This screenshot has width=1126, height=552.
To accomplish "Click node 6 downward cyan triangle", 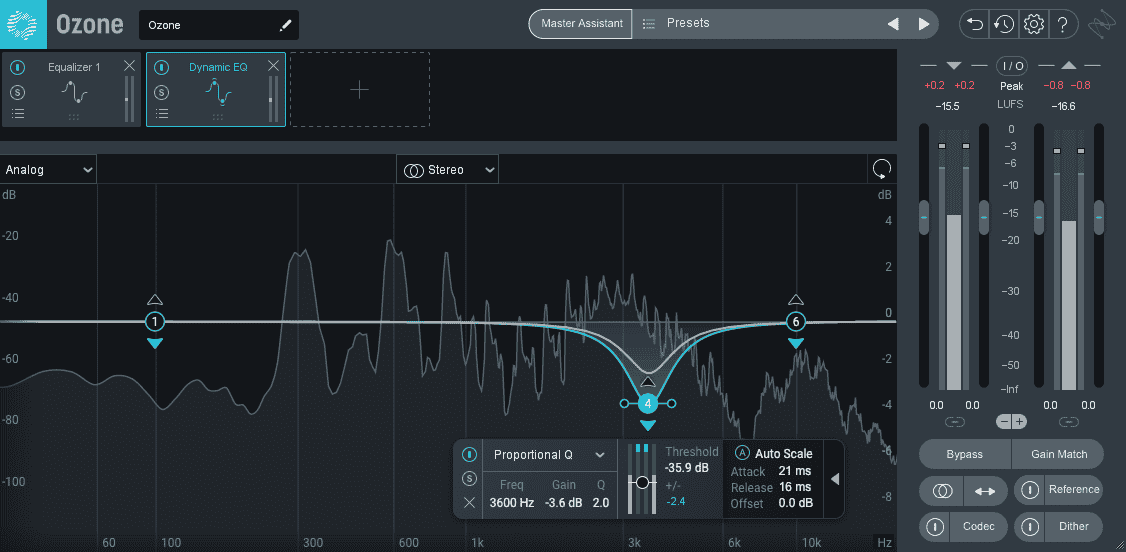I will click(795, 344).
